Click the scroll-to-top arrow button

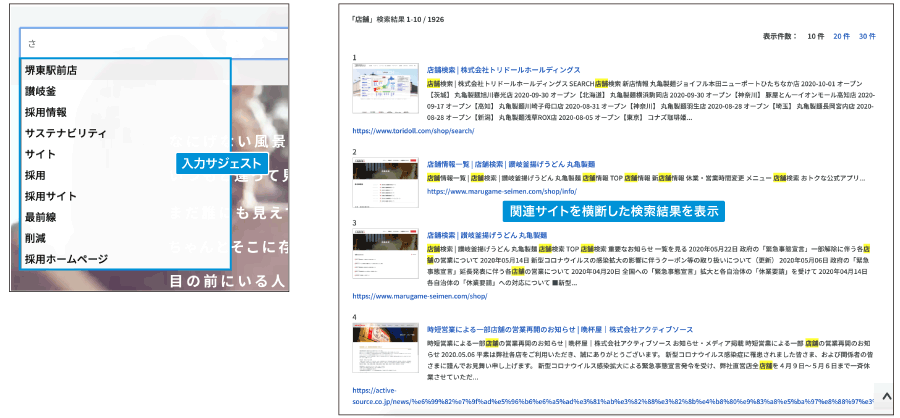(x=886, y=397)
